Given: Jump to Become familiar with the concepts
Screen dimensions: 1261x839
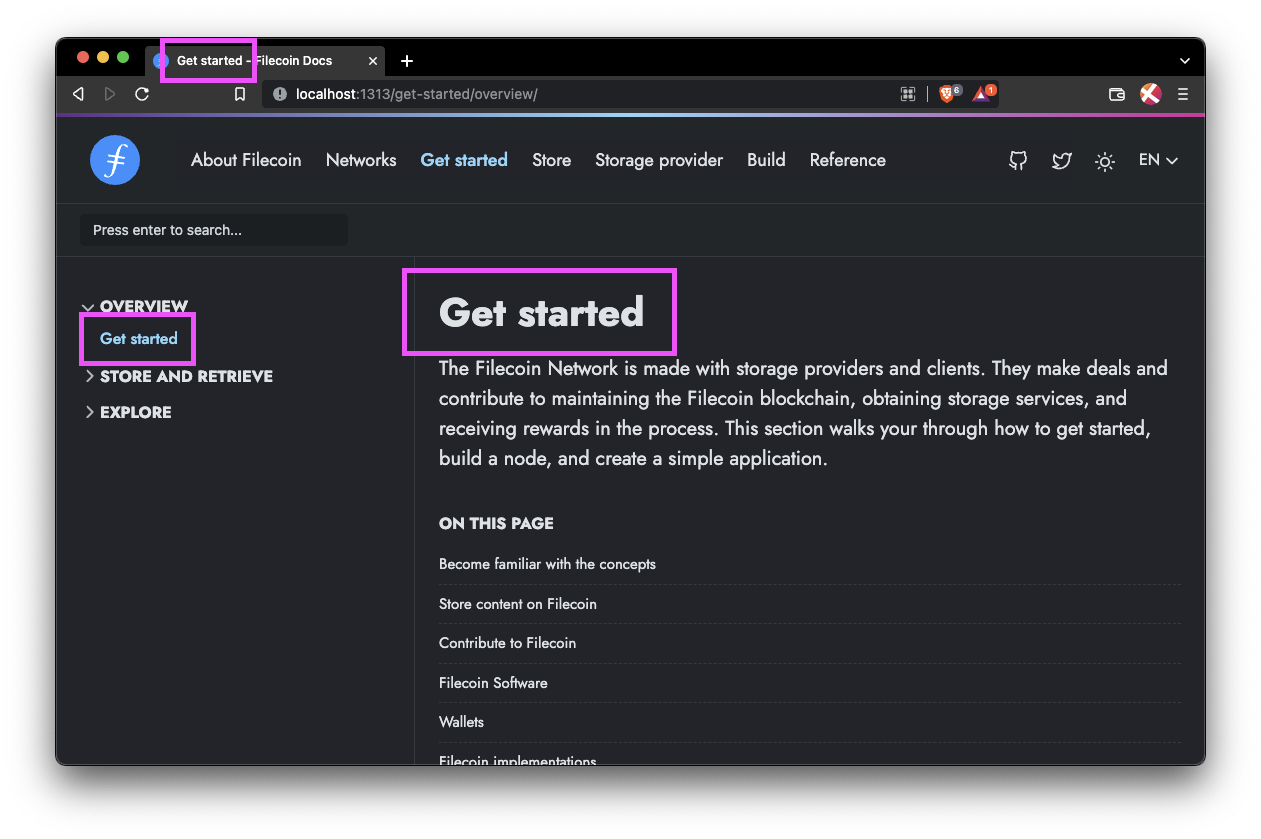Looking at the screenshot, I should 547,564.
